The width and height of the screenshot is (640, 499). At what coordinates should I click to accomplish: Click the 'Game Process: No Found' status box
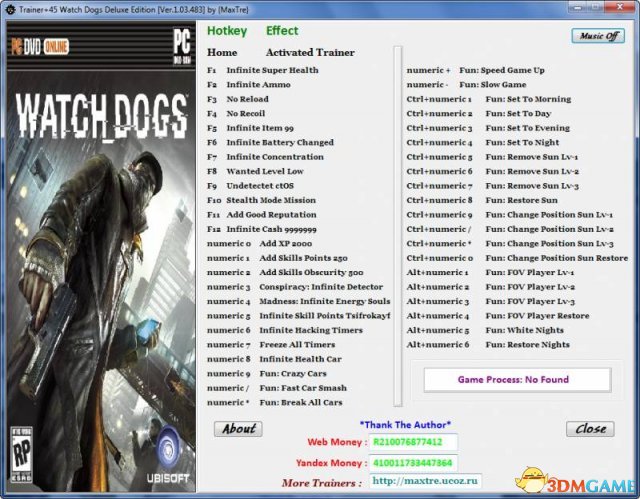[517, 380]
